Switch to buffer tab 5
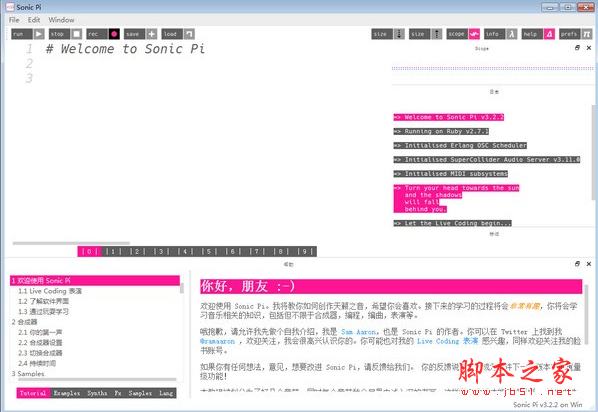 (x=209, y=251)
